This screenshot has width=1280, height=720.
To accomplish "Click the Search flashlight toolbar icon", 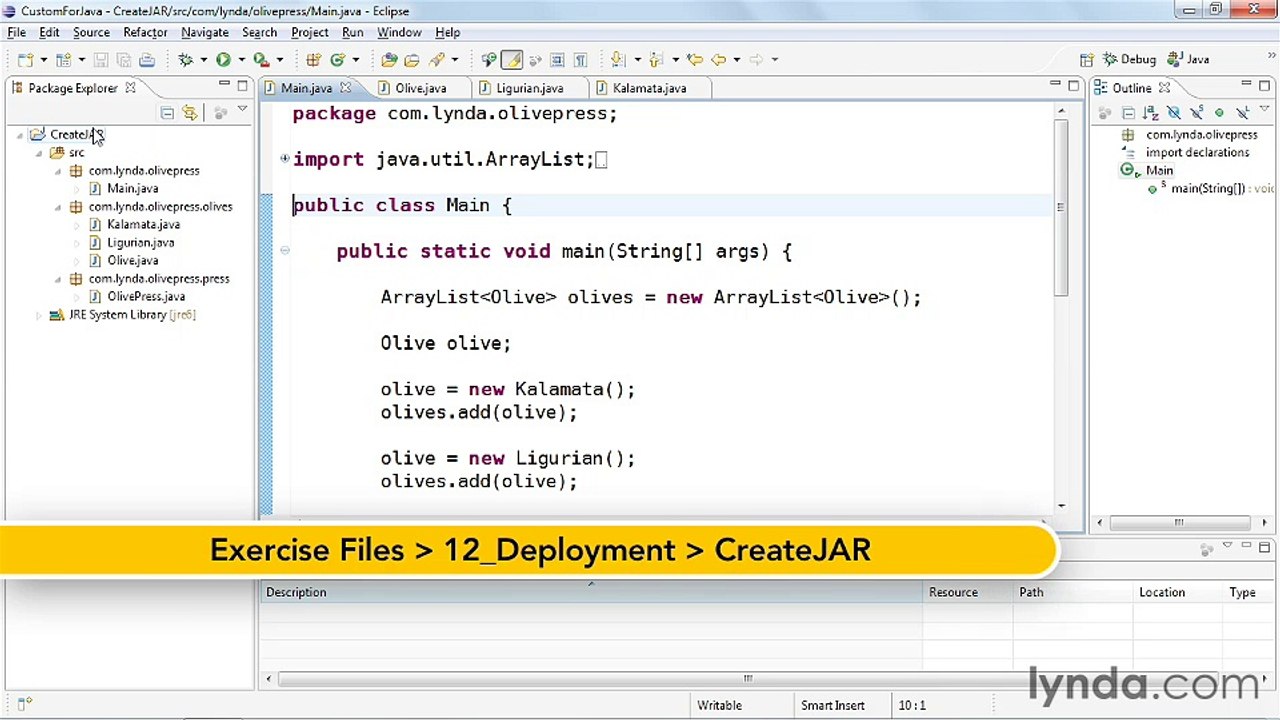I will click(x=436, y=60).
